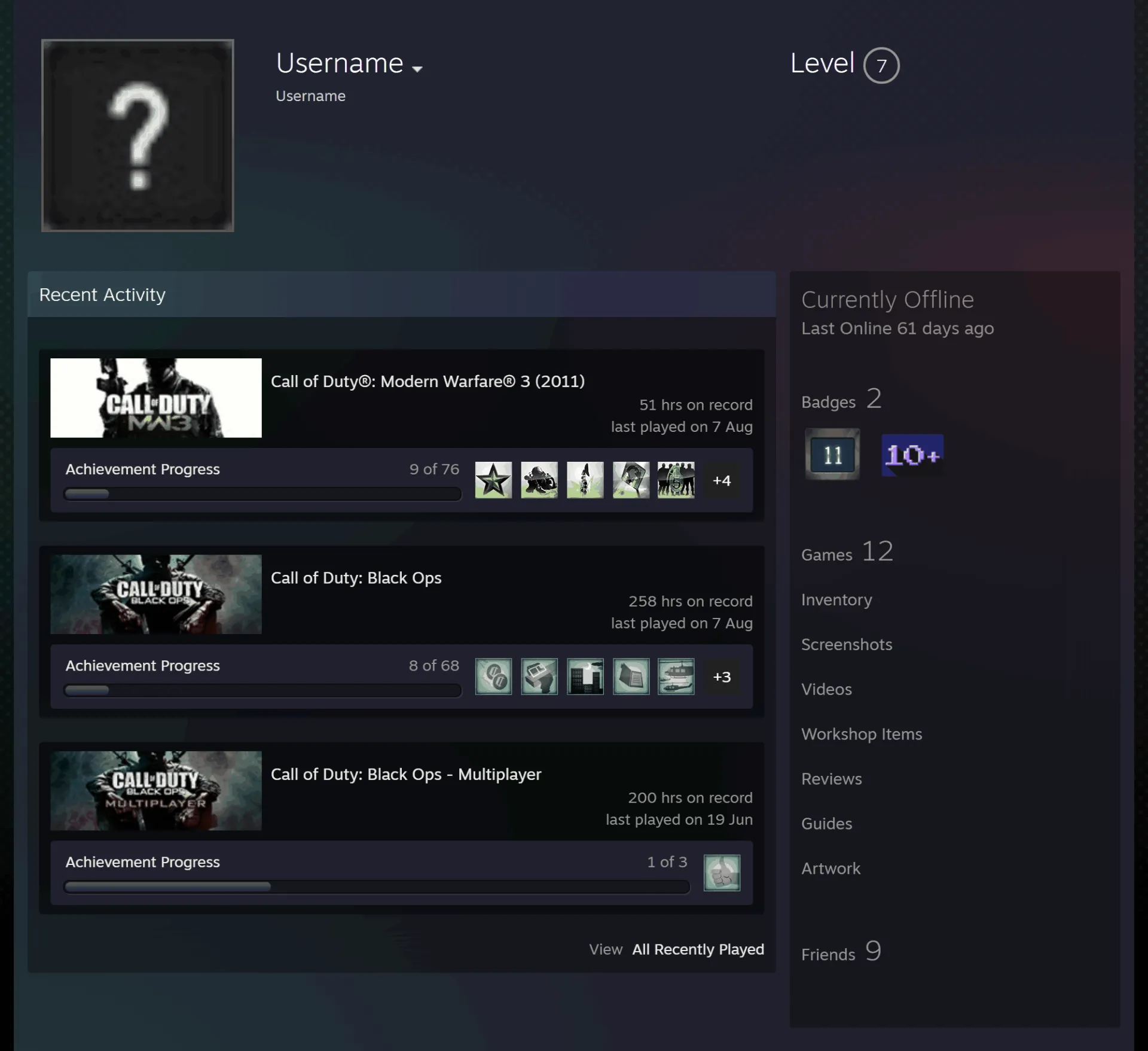The width and height of the screenshot is (1148, 1051).
Task: Open the Badges 2 section link
Action: (x=841, y=399)
